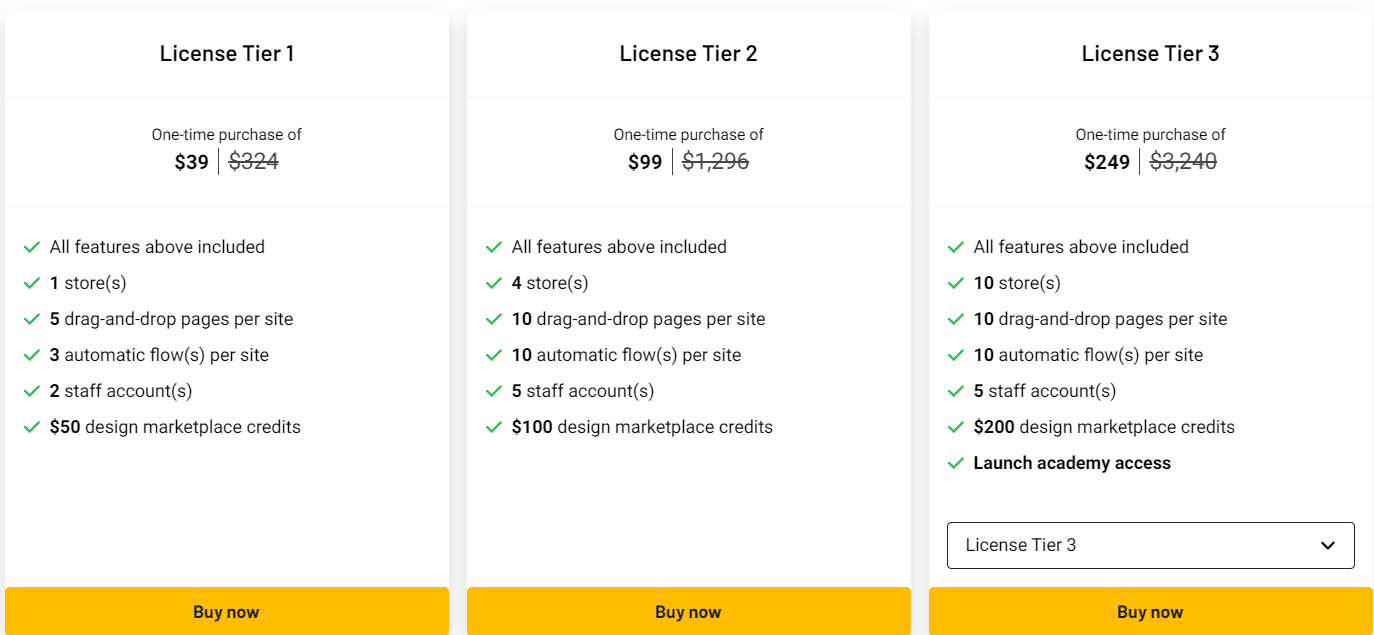Viewport: 1374px width, 635px height.
Task: Click the checkmark for 5 drag-and-drop pages
Action: 32,318
